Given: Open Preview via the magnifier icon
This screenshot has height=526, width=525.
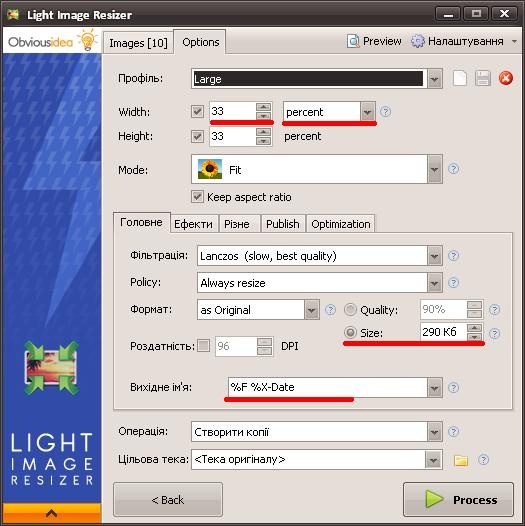Looking at the screenshot, I should [x=353, y=41].
